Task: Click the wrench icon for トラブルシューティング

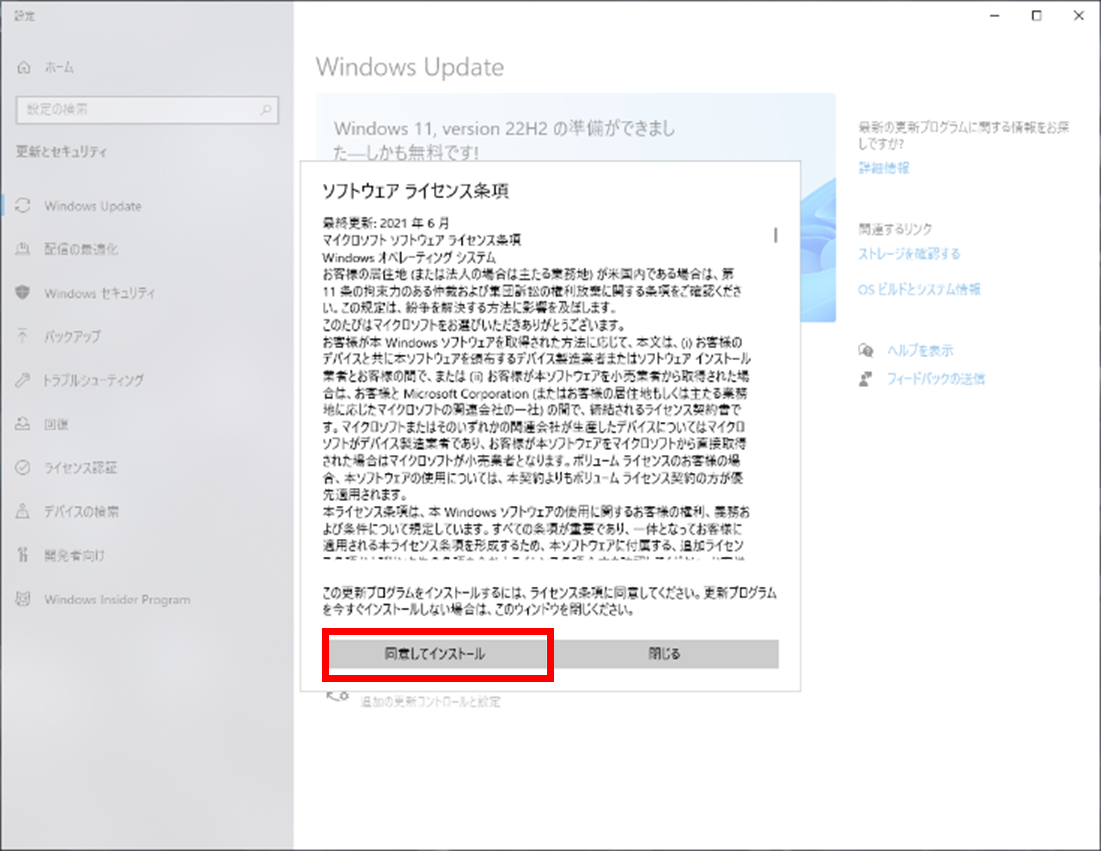Action: tap(23, 380)
